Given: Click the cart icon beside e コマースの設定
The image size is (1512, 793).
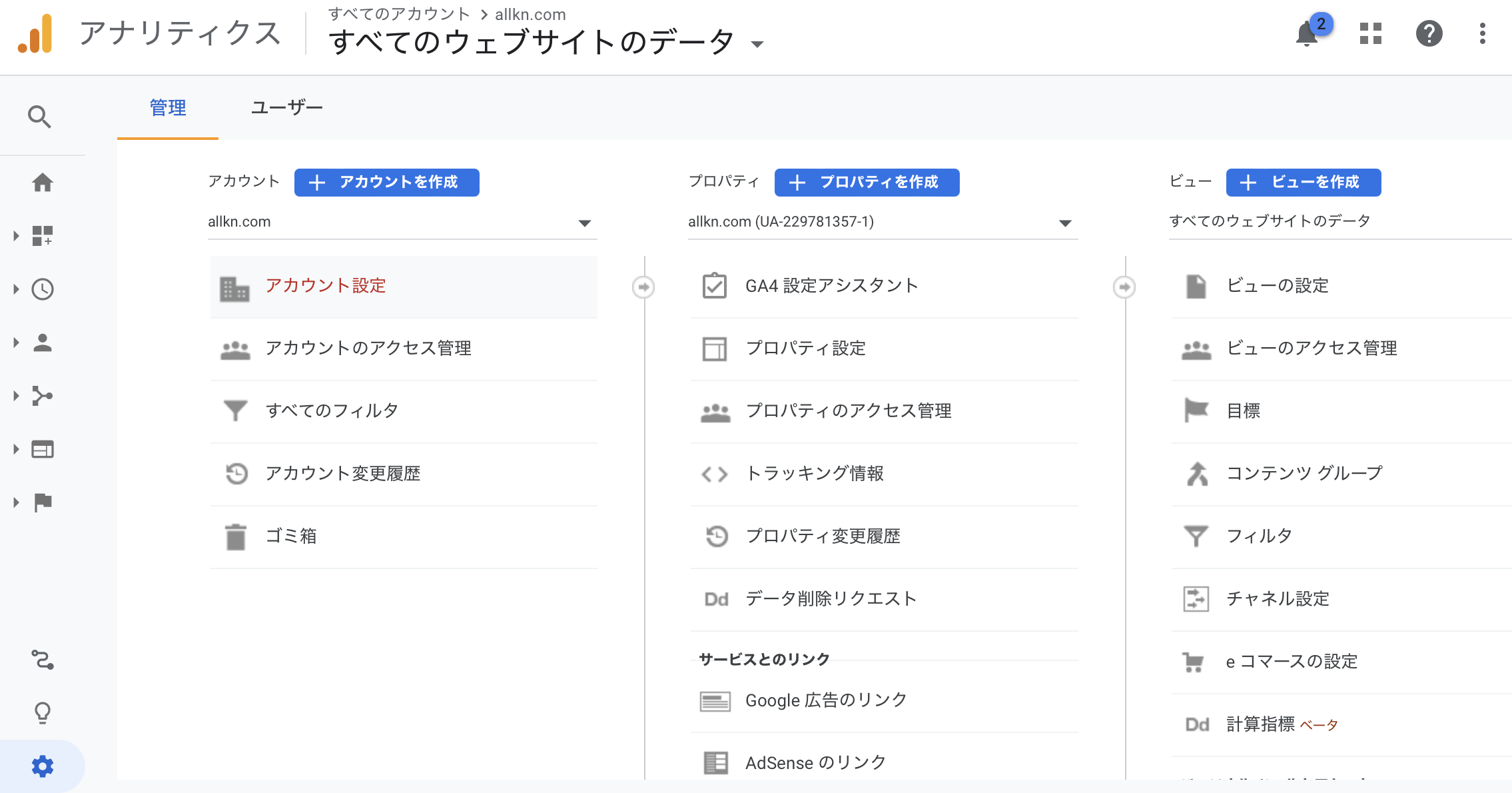Looking at the screenshot, I should pyautogui.click(x=1194, y=662).
